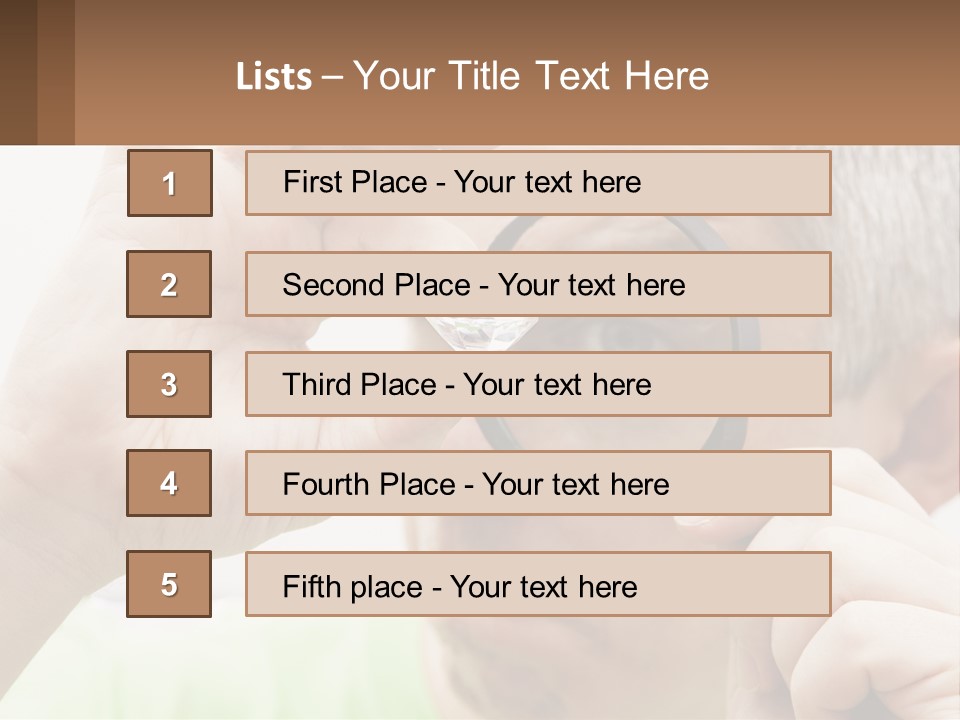Select the Second Place text field
The height and width of the screenshot is (720, 960).
538,284
